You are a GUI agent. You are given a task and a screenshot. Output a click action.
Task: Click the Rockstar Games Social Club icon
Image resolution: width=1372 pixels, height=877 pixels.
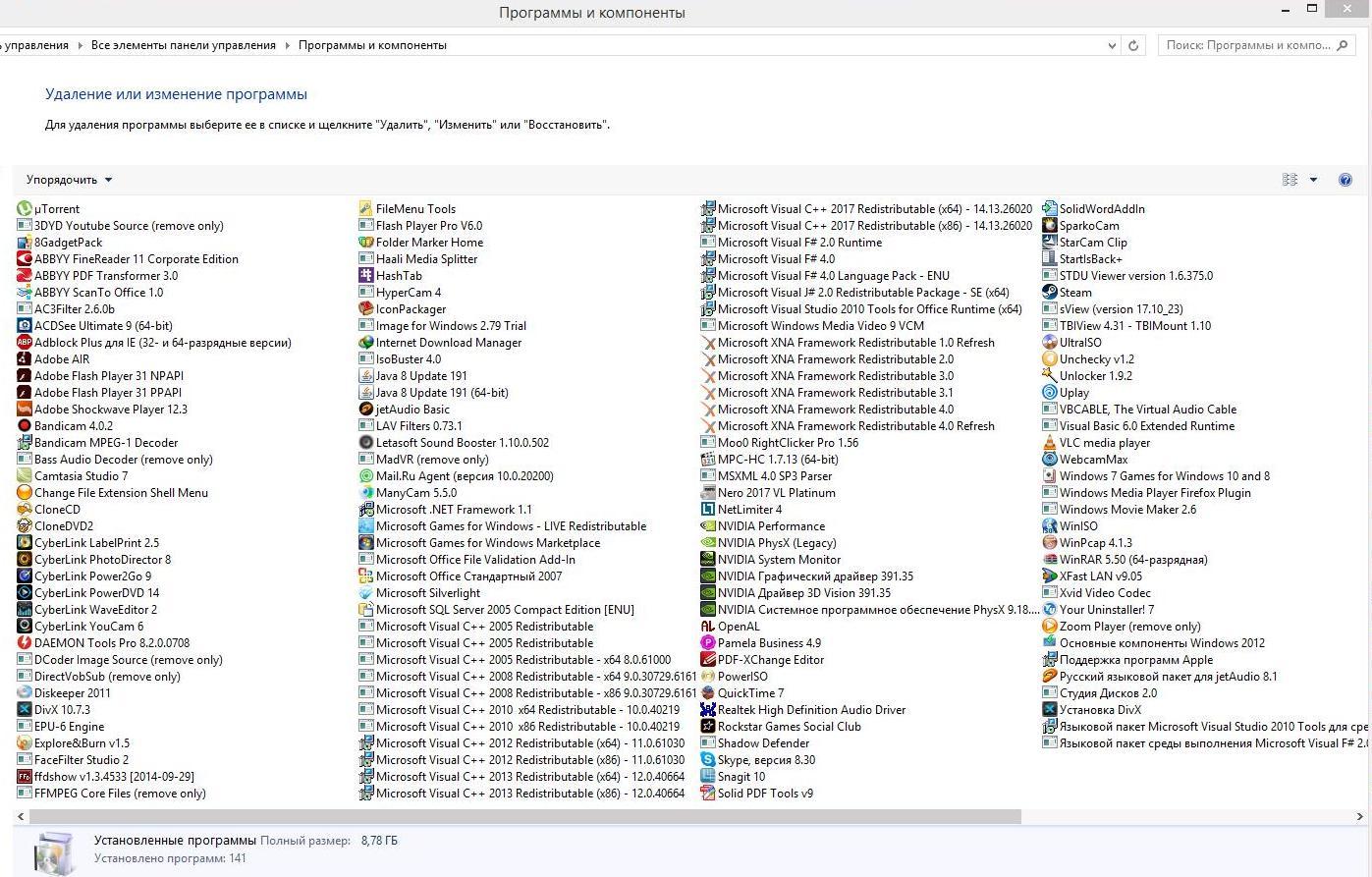tap(708, 726)
